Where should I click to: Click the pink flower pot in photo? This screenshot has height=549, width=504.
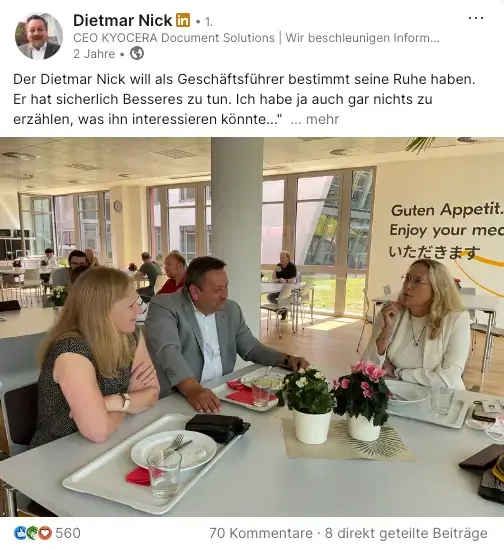click(x=363, y=401)
